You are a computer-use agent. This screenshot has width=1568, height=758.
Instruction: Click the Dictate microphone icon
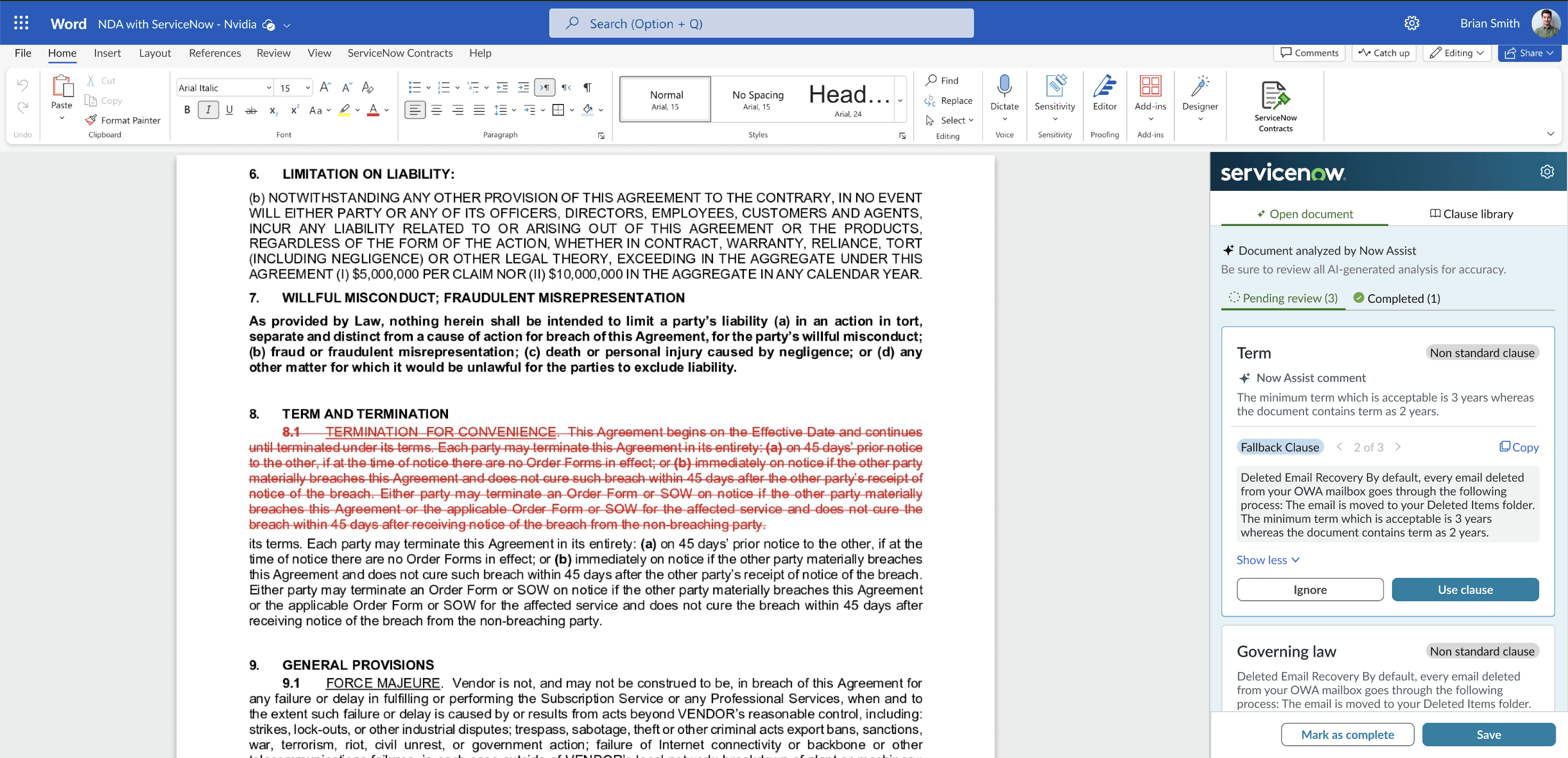point(1004,86)
